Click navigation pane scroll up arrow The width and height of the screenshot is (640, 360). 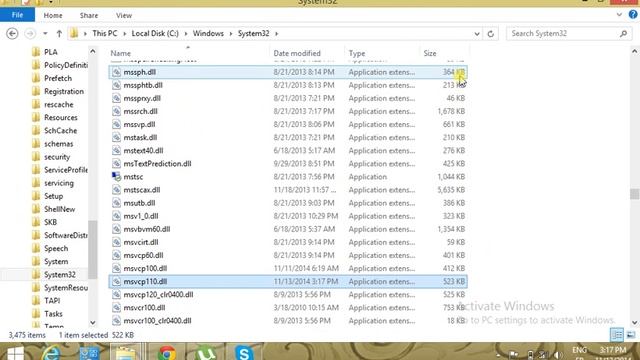pyautogui.click(x=93, y=51)
